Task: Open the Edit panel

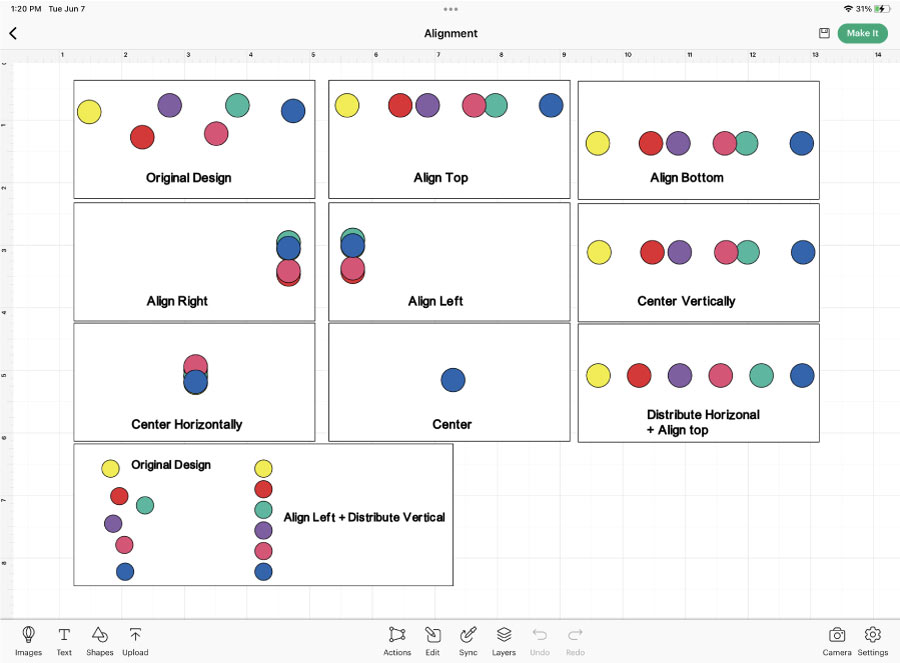Action: 433,641
